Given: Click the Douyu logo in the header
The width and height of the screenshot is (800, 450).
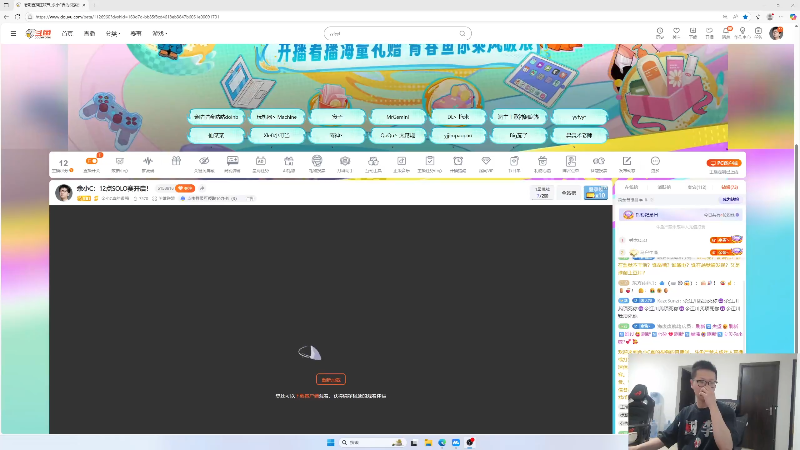Looking at the screenshot, I should [x=39, y=34].
